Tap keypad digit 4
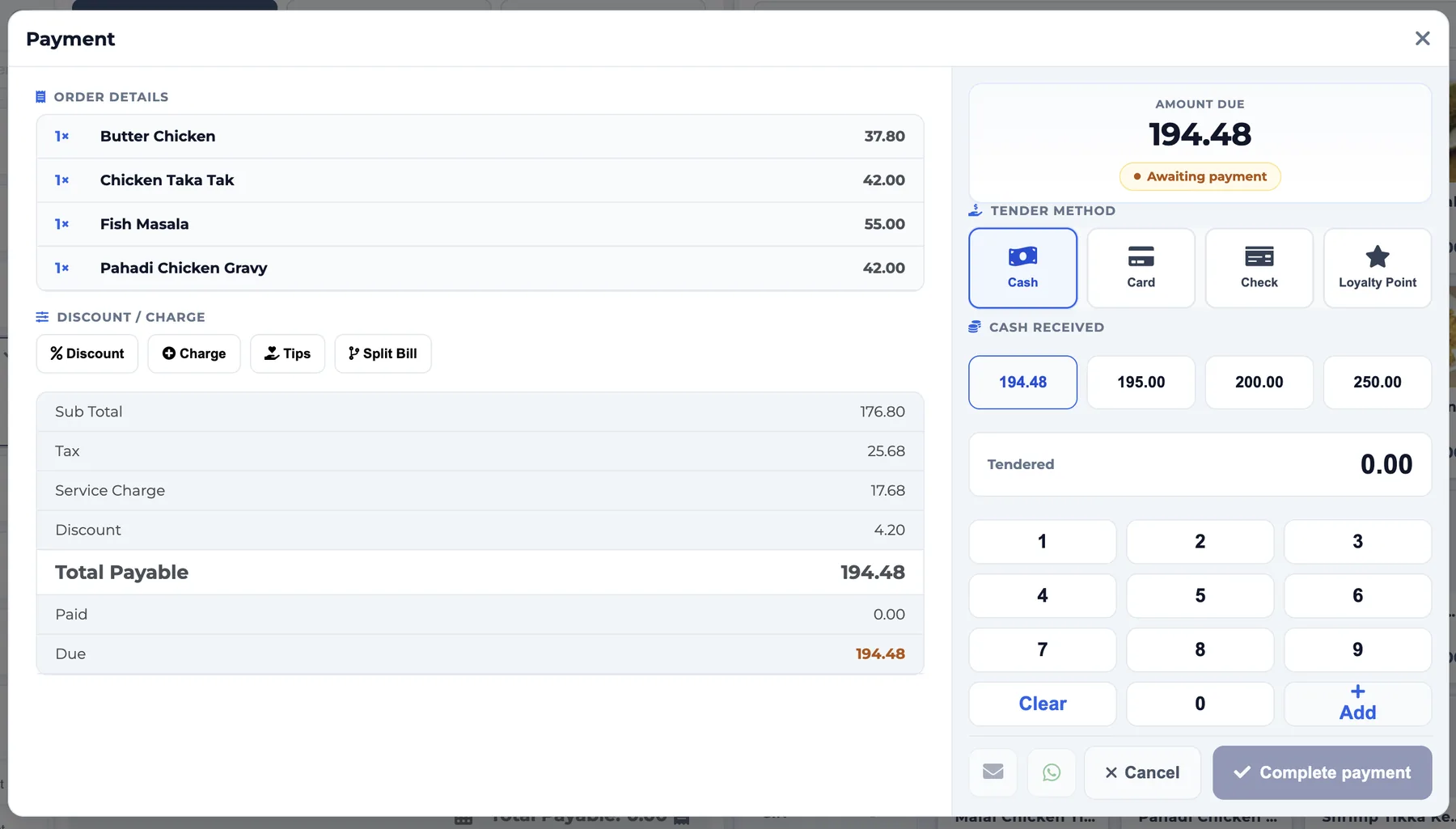Viewport: 1456px width, 829px height. tap(1043, 595)
